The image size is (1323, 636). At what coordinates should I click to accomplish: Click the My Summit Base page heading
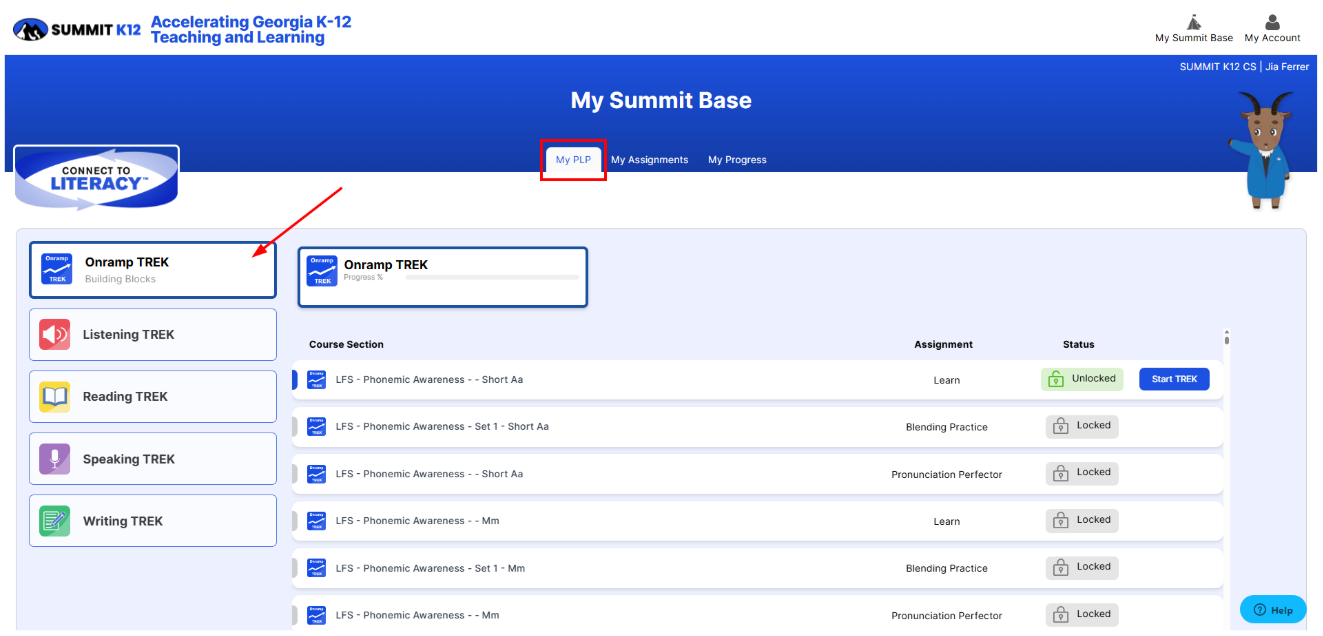click(661, 100)
